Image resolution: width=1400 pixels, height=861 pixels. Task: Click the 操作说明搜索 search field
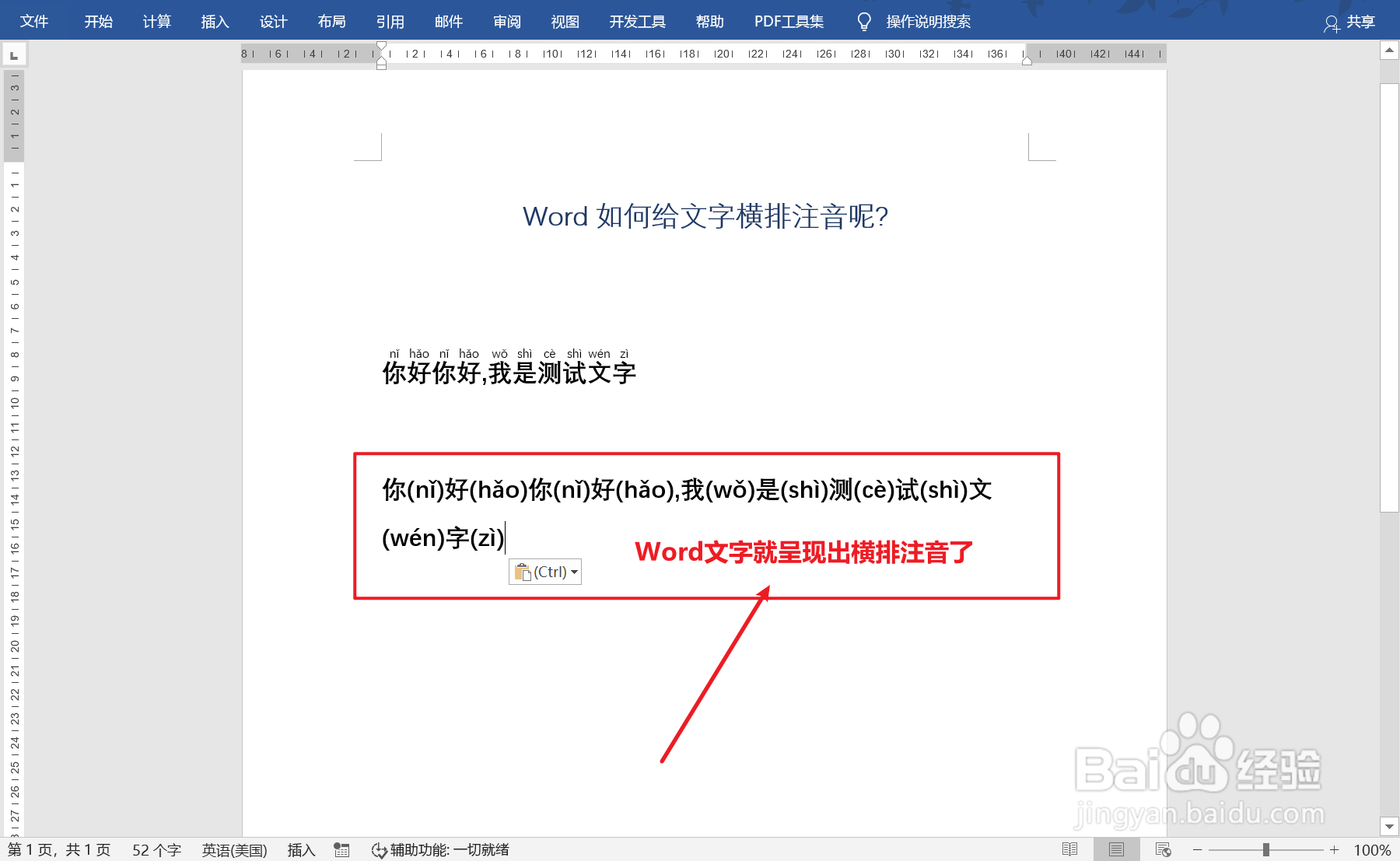pos(929,22)
